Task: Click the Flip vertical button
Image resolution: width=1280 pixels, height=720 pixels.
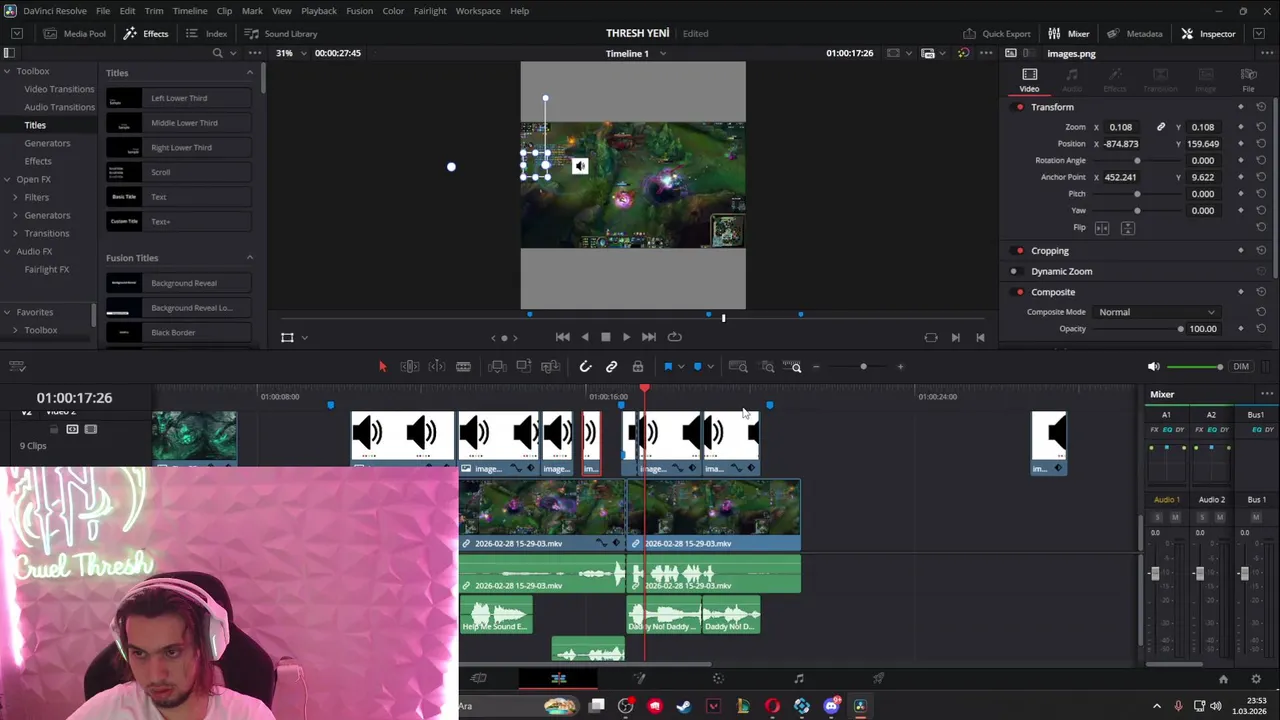Action: 1127,228
